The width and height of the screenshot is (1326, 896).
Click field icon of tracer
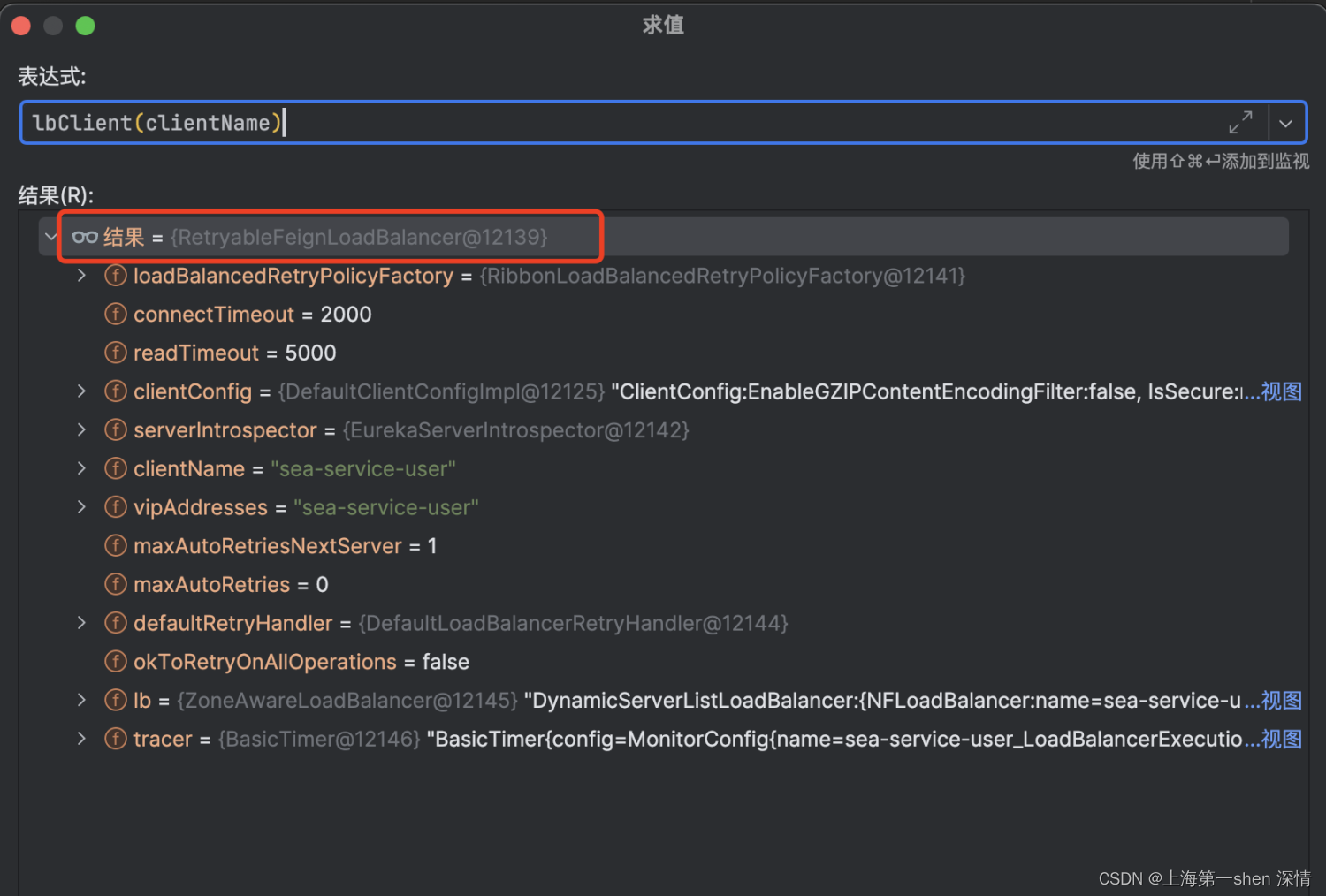click(116, 739)
